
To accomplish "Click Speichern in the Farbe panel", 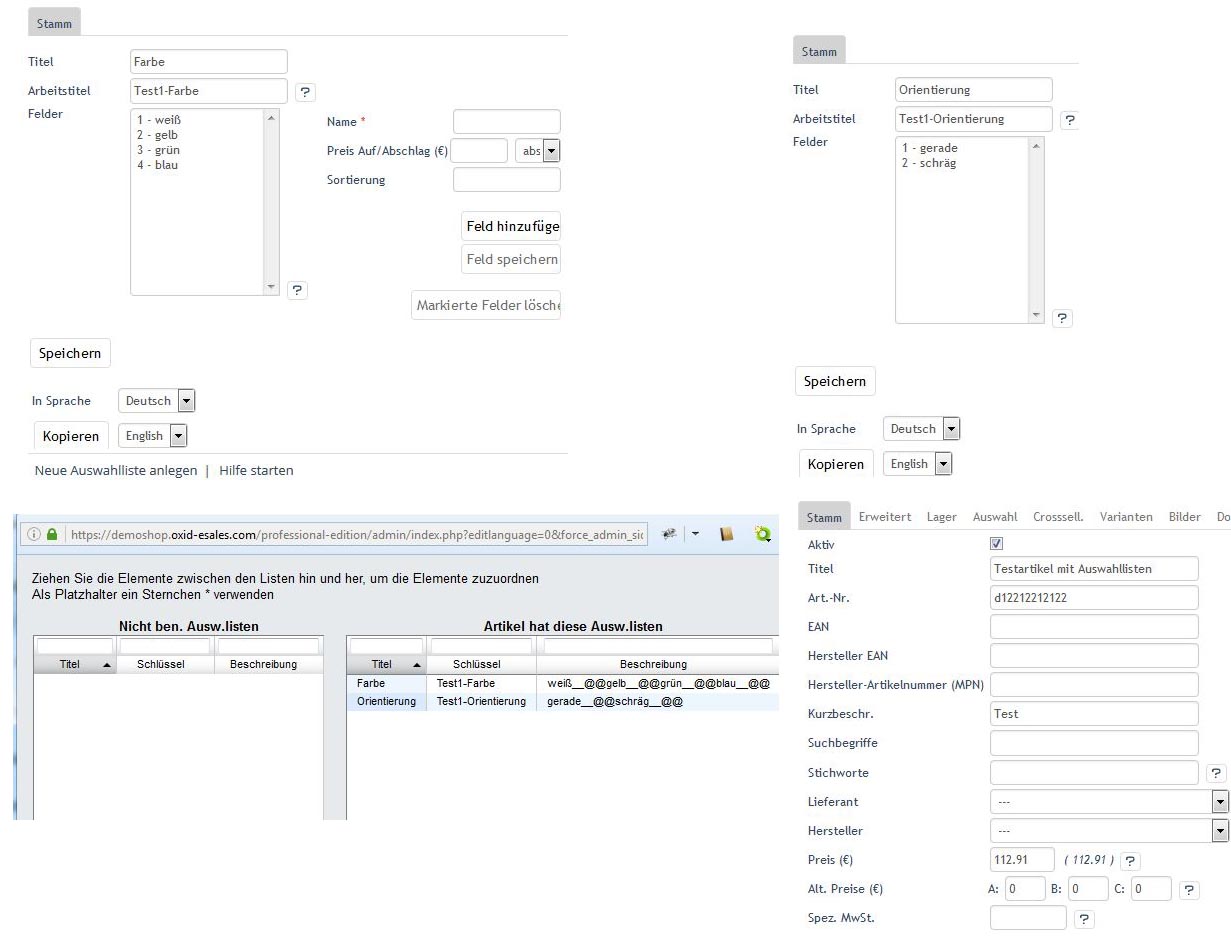I will (x=70, y=353).
